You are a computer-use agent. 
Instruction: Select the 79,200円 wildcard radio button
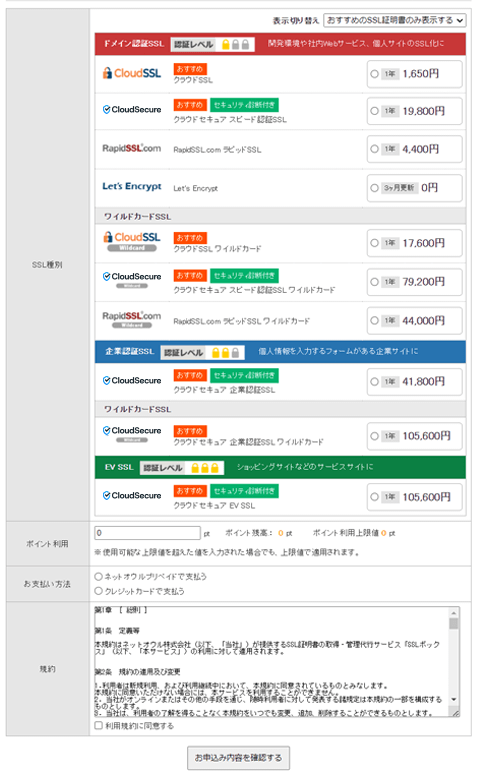[x=374, y=282]
